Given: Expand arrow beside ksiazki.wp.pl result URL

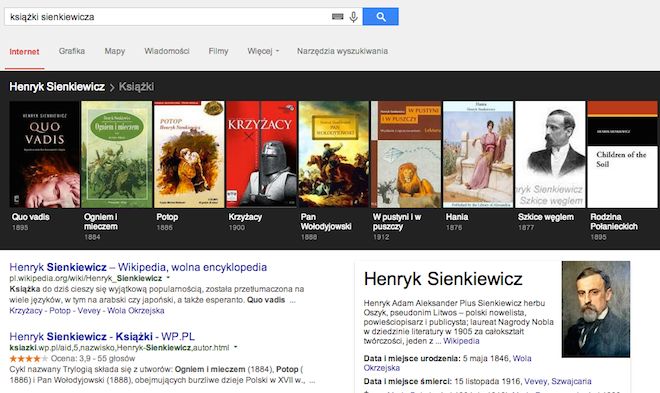Looking at the screenshot, I should (236, 347).
